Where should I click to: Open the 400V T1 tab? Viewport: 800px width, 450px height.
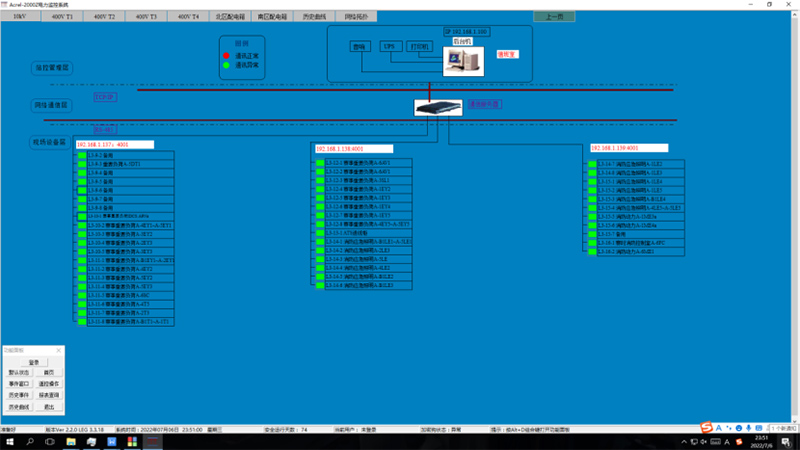click(x=62, y=17)
